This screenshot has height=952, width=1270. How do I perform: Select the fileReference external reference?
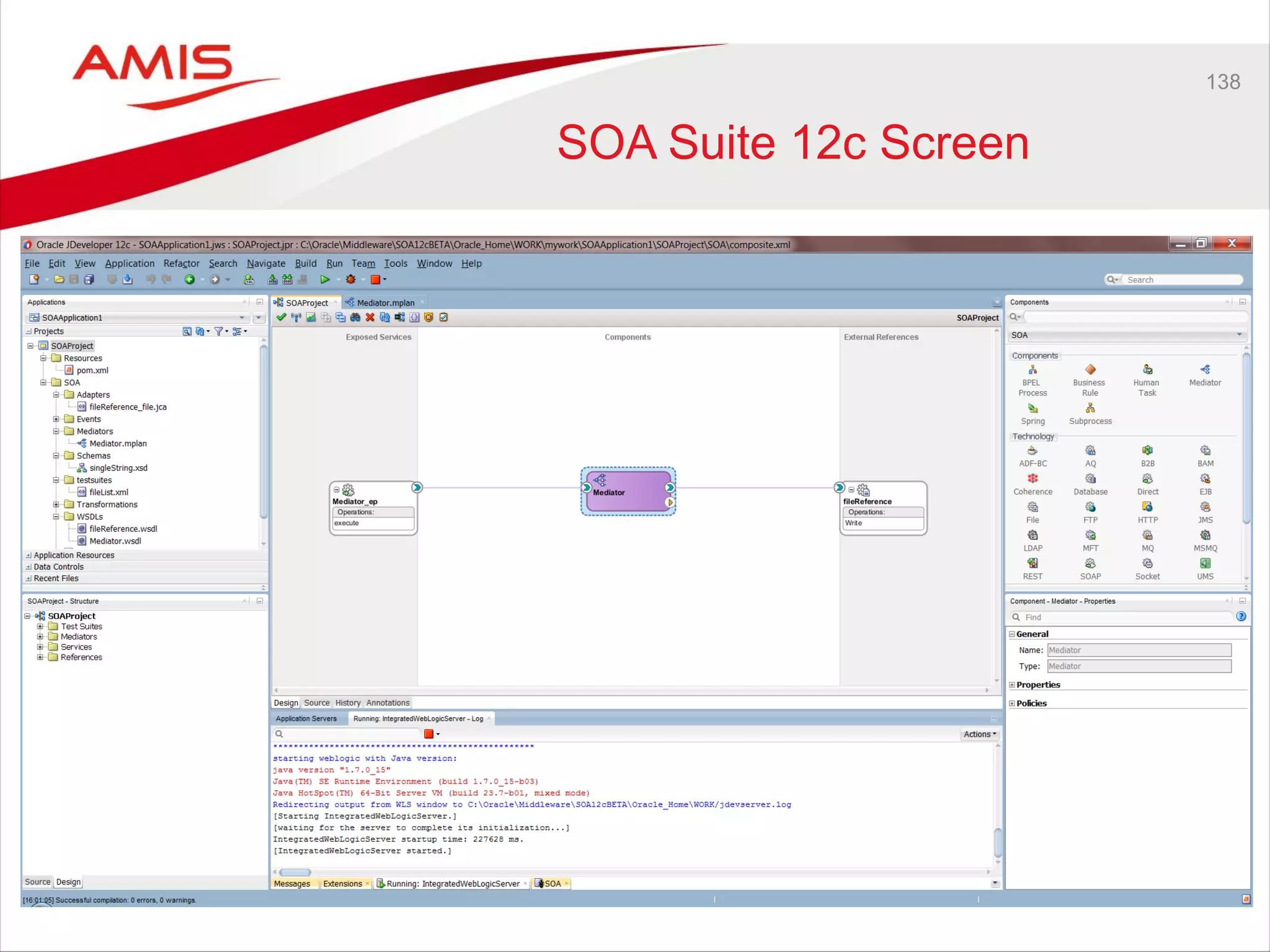click(x=884, y=508)
